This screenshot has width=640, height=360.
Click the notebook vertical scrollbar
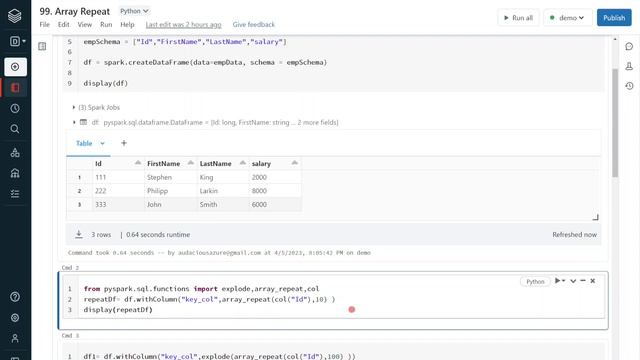[615, 123]
